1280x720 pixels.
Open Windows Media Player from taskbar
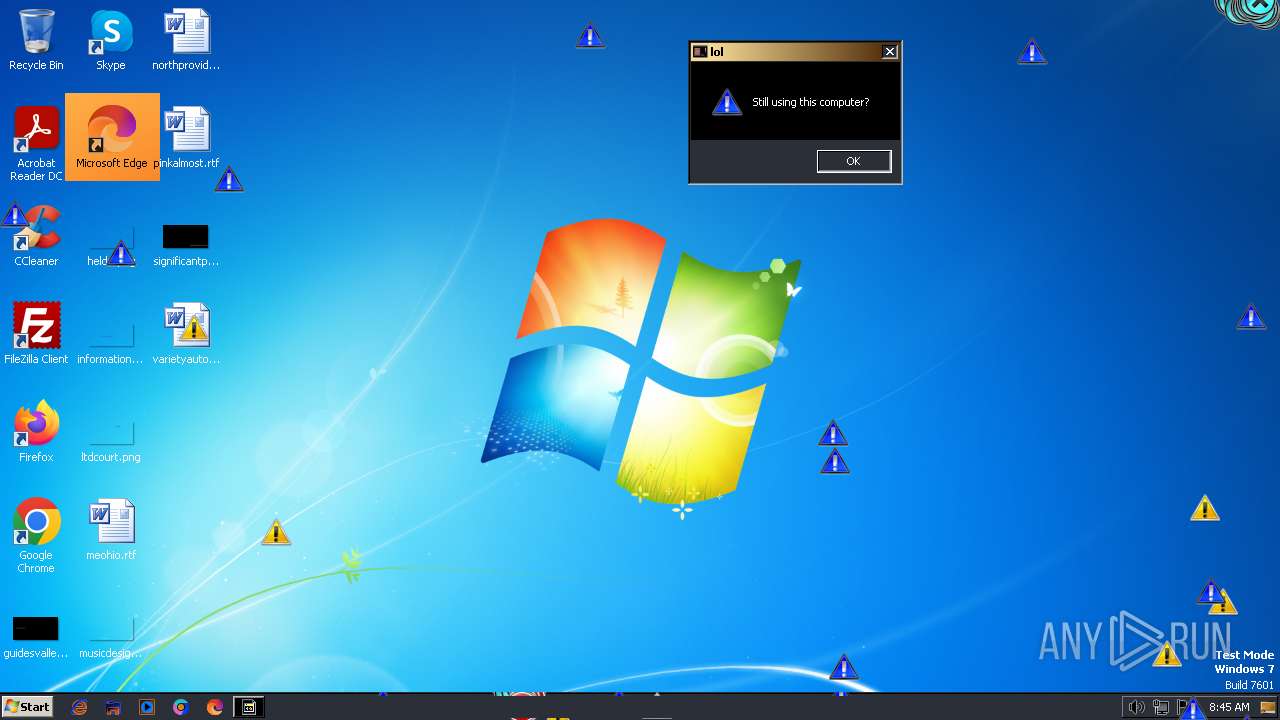point(147,707)
